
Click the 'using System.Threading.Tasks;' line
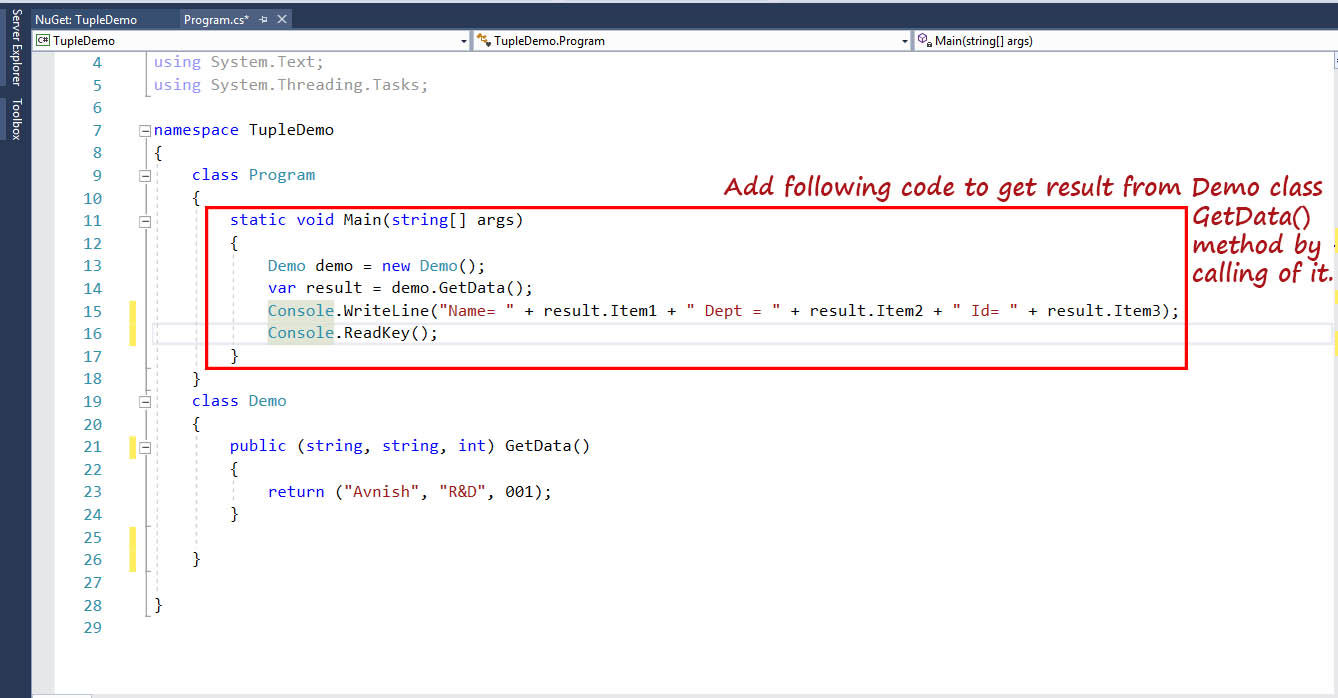pos(291,85)
